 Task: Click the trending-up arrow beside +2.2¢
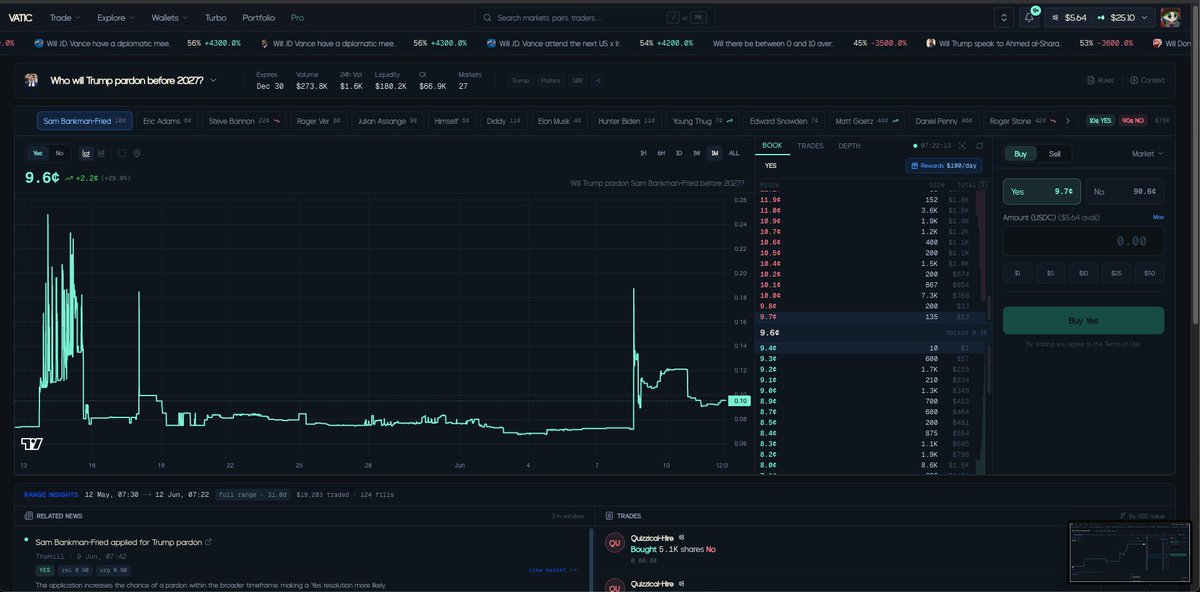coord(69,177)
